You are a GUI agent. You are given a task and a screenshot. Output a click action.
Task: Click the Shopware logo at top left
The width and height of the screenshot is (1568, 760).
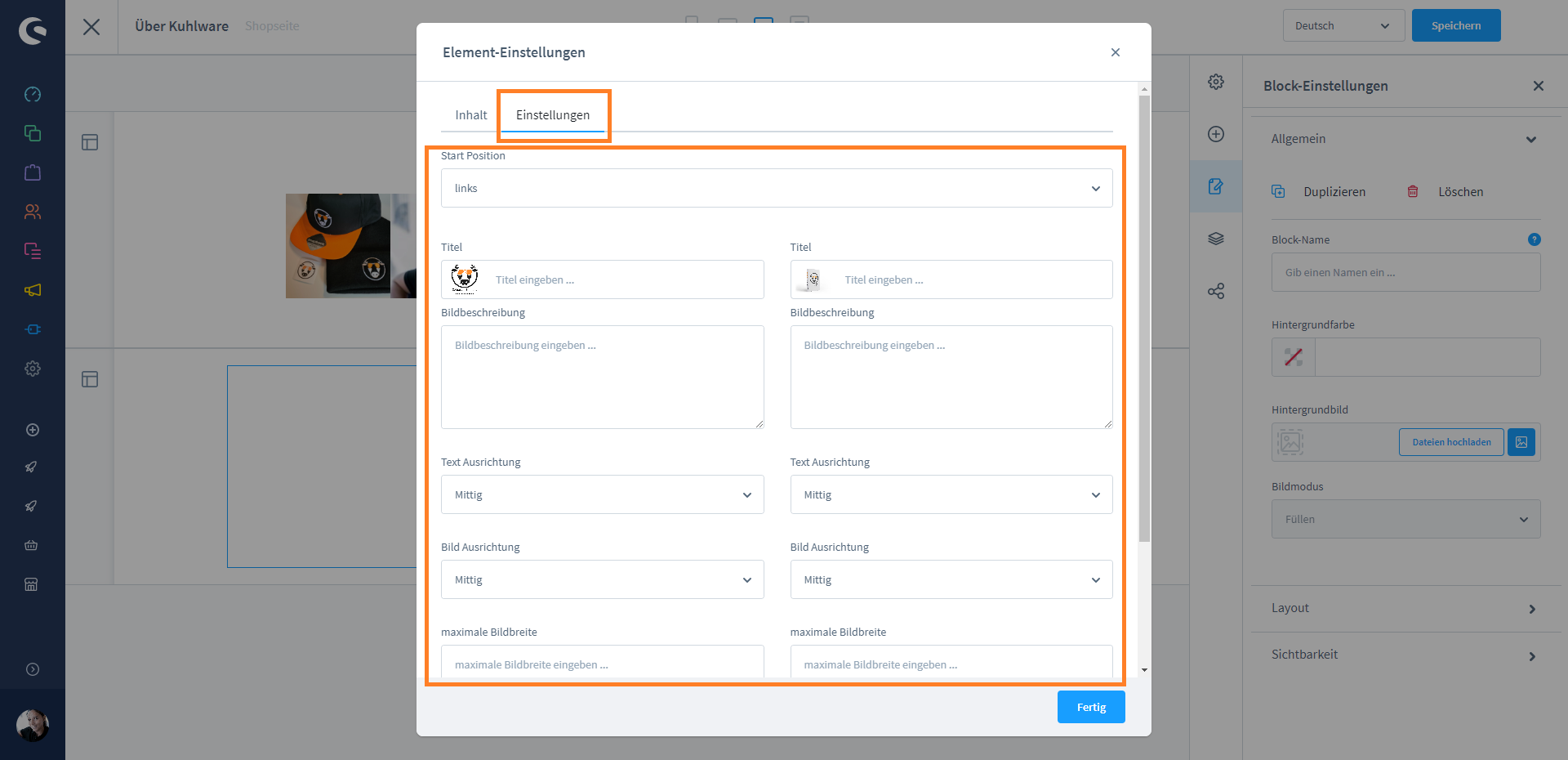pos(33,31)
